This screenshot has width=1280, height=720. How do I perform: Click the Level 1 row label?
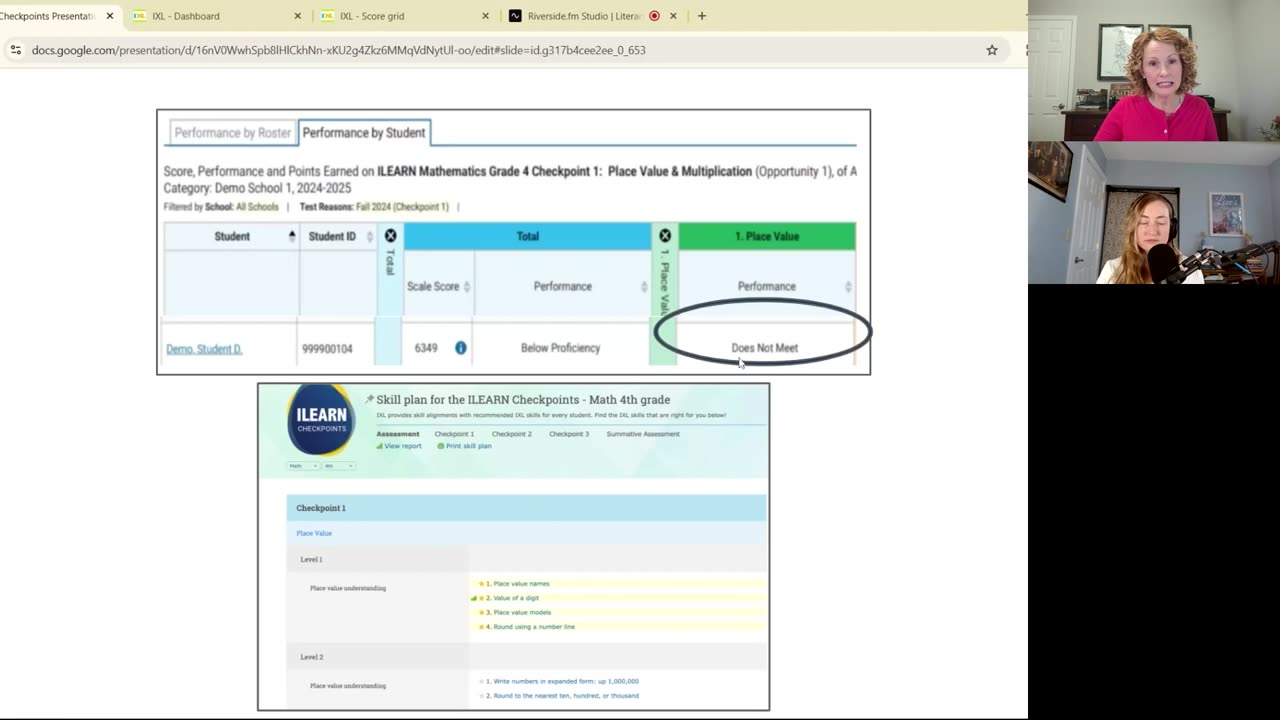(x=311, y=559)
